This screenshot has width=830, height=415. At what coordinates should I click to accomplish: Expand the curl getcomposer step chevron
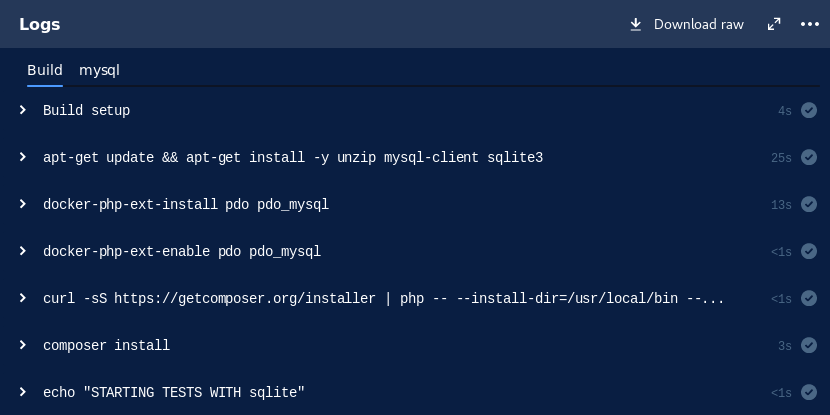point(23,298)
